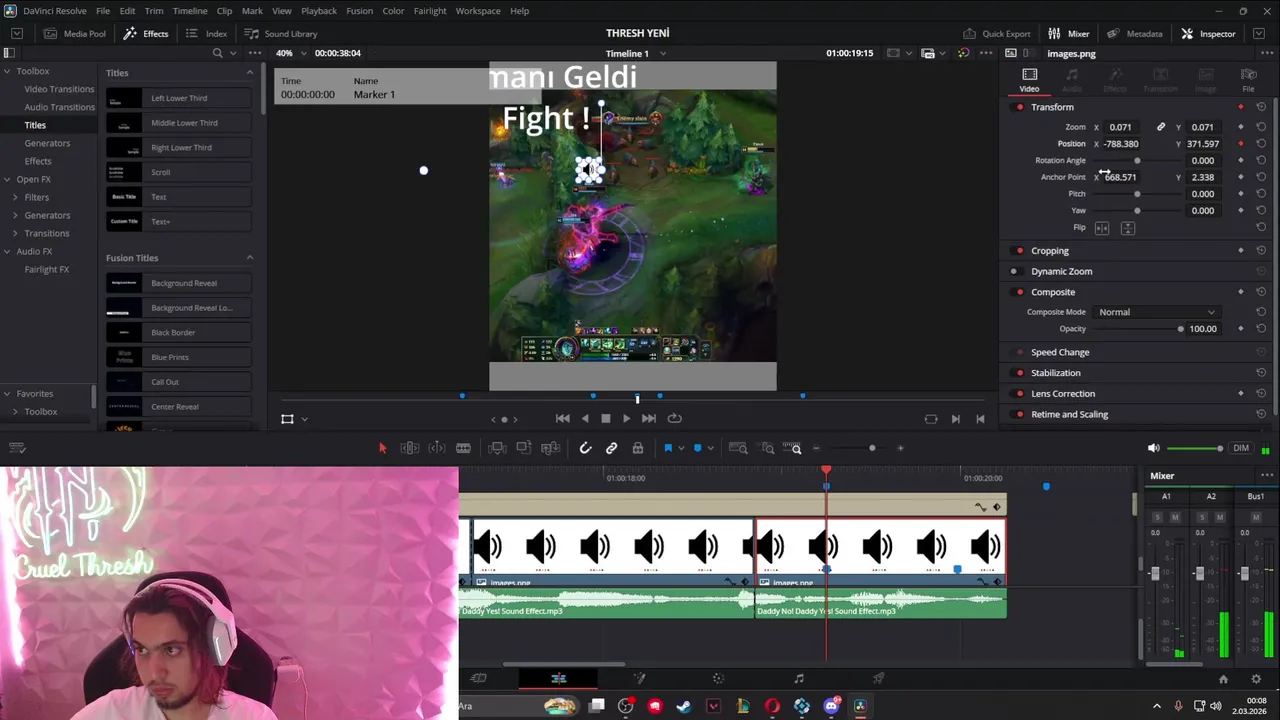Adjust the monitor volume slider
The width and height of the screenshot is (1280, 720).
click(x=1195, y=448)
